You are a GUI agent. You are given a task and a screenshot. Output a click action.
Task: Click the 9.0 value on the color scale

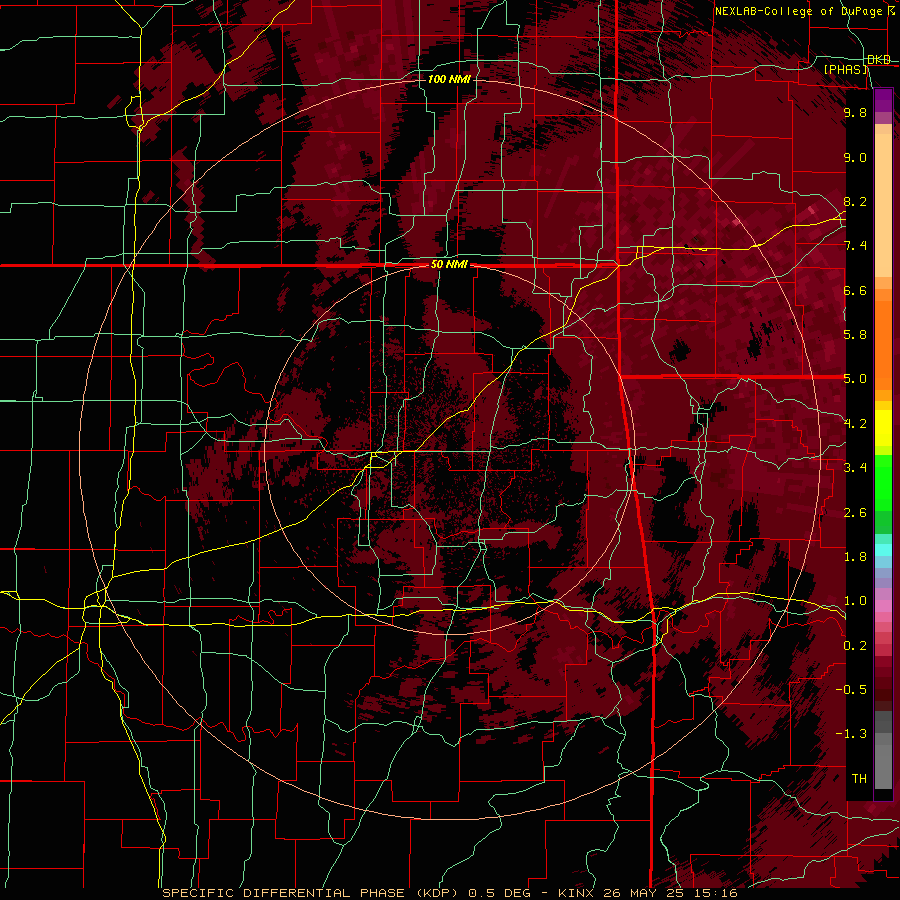855,157
